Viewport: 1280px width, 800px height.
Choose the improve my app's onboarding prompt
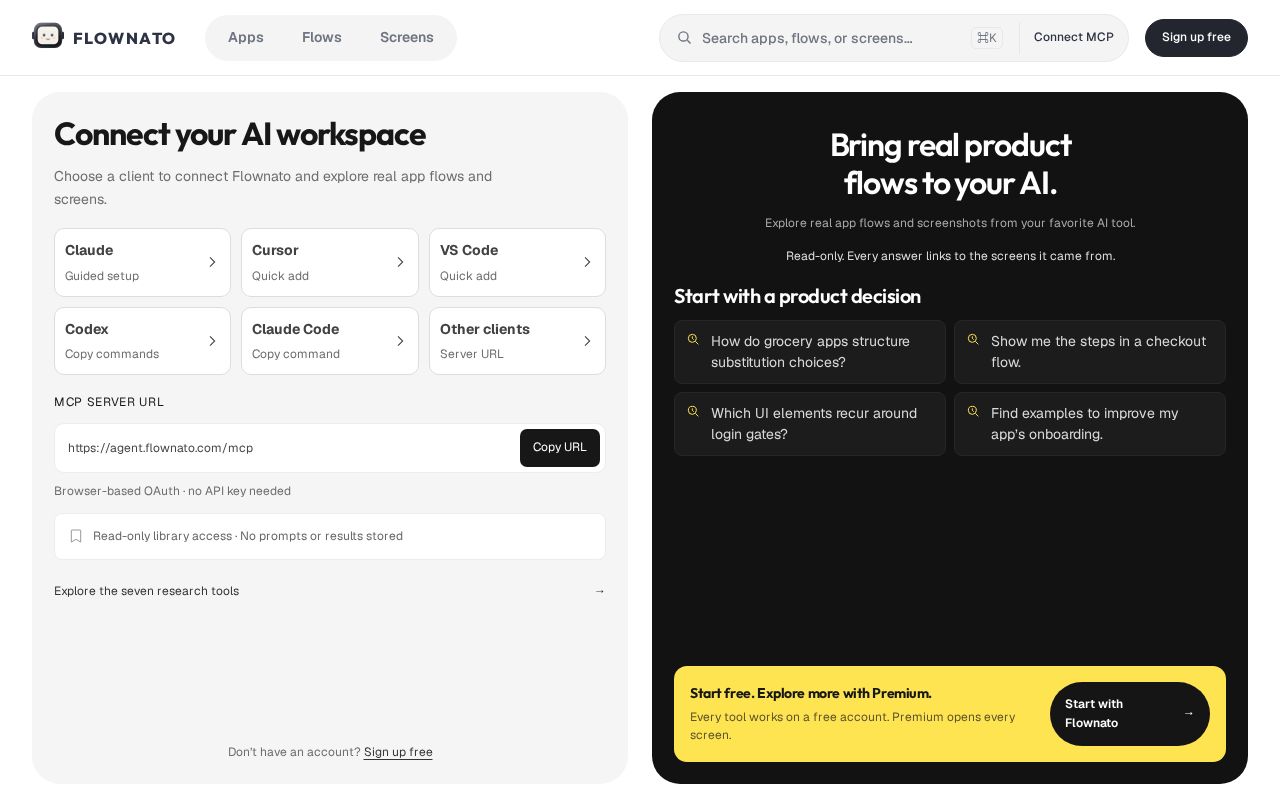click(x=1090, y=424)
